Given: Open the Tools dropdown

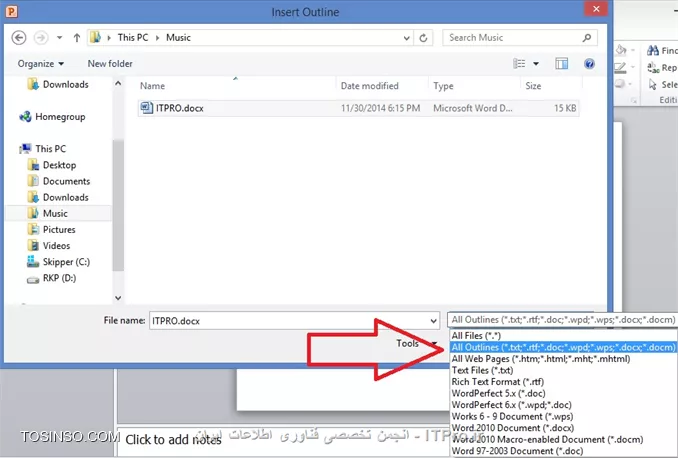Looking at the screenshot, I should pyautogui.click(x=417, y=343).
